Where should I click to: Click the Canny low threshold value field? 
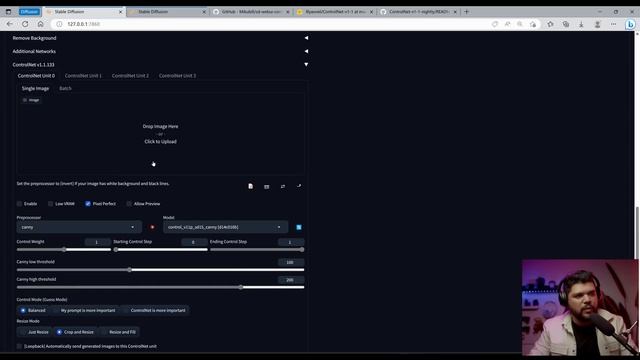click(x=291, y=262)
